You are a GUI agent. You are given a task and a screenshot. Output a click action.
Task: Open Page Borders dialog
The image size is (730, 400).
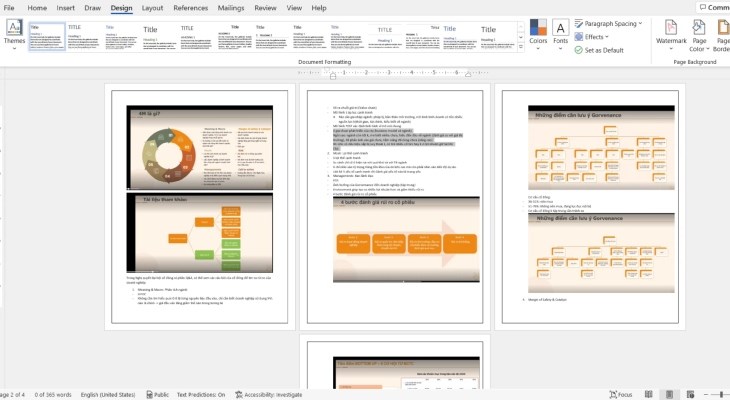[x=722, y=35]
